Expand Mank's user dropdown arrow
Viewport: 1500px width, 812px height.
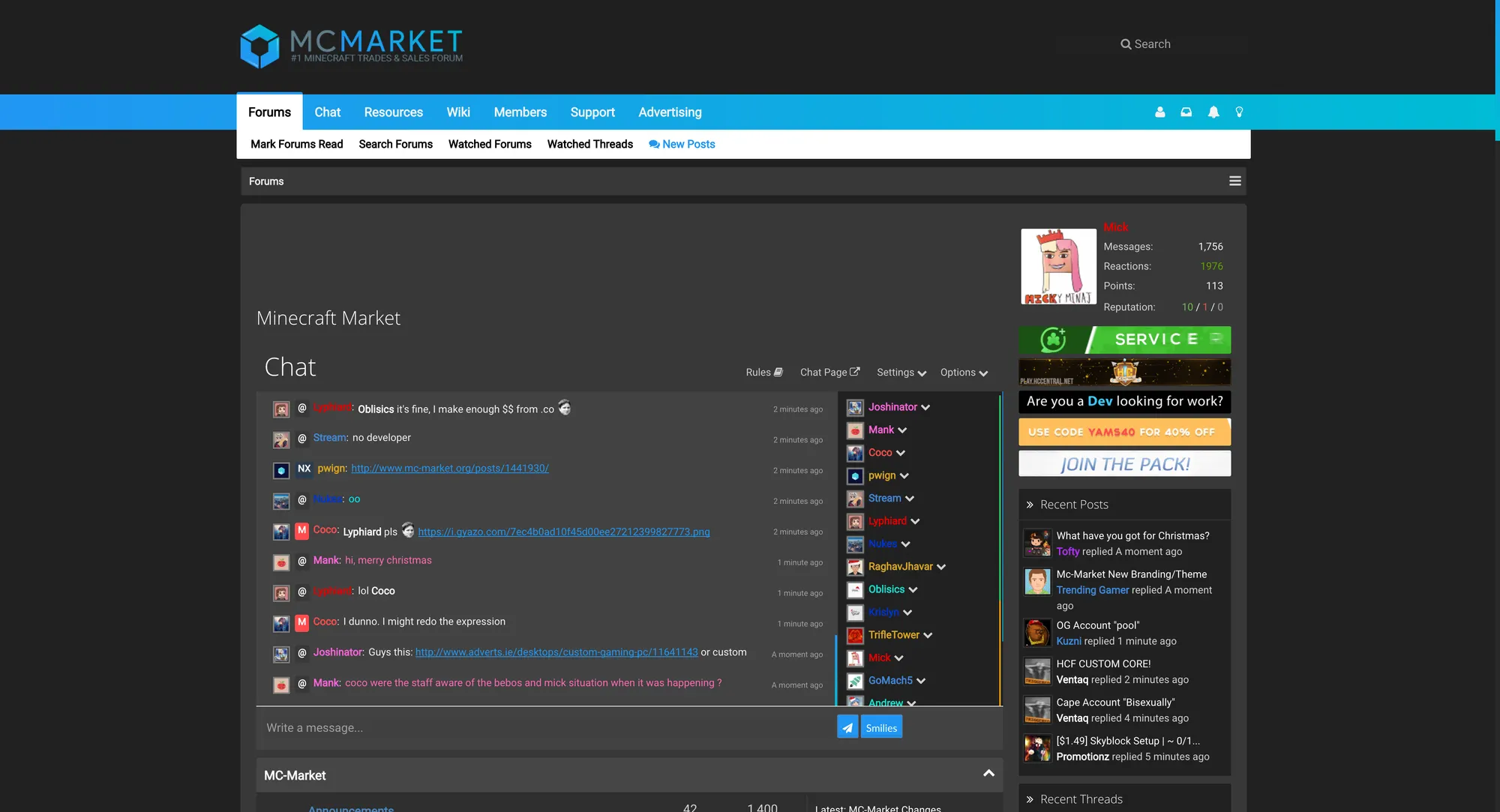pos(902,430)
